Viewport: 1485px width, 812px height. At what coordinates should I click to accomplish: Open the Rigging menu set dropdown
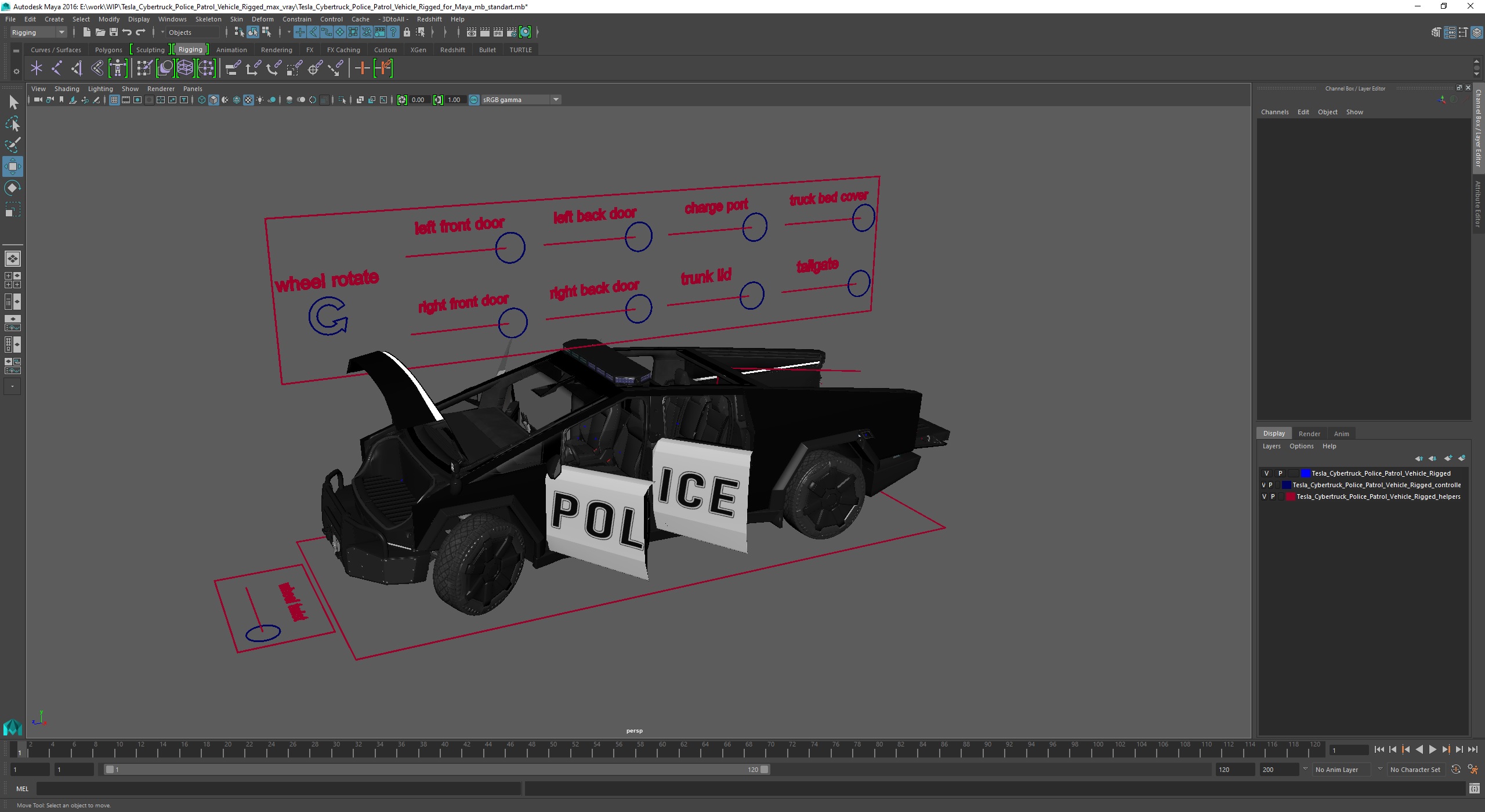[38, 32]
